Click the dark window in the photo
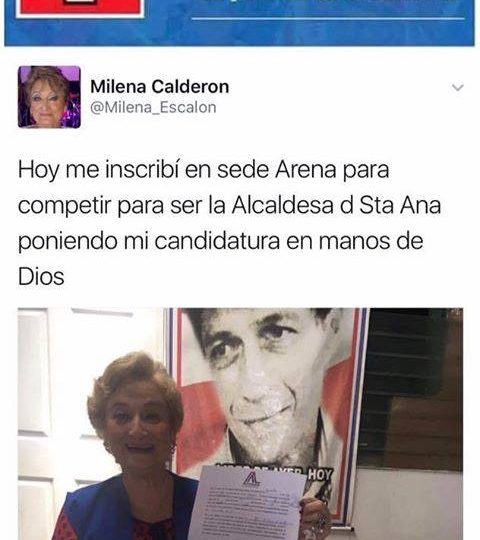The width and height of the screenshot is (480, 540). (411, 389)
